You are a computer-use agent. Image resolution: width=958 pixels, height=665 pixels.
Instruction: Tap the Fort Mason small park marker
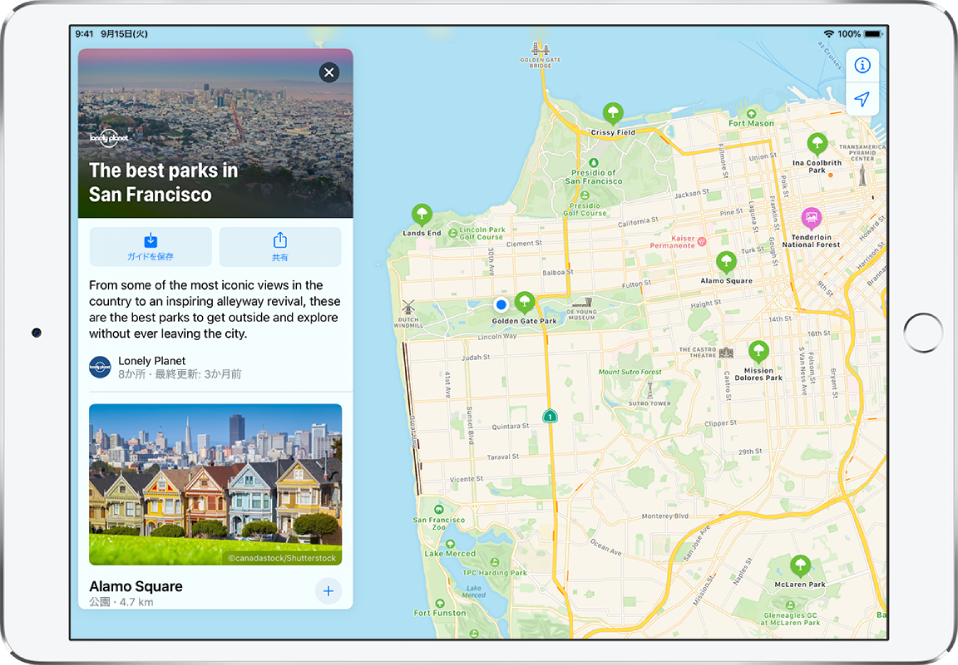[x=751, y=114]
